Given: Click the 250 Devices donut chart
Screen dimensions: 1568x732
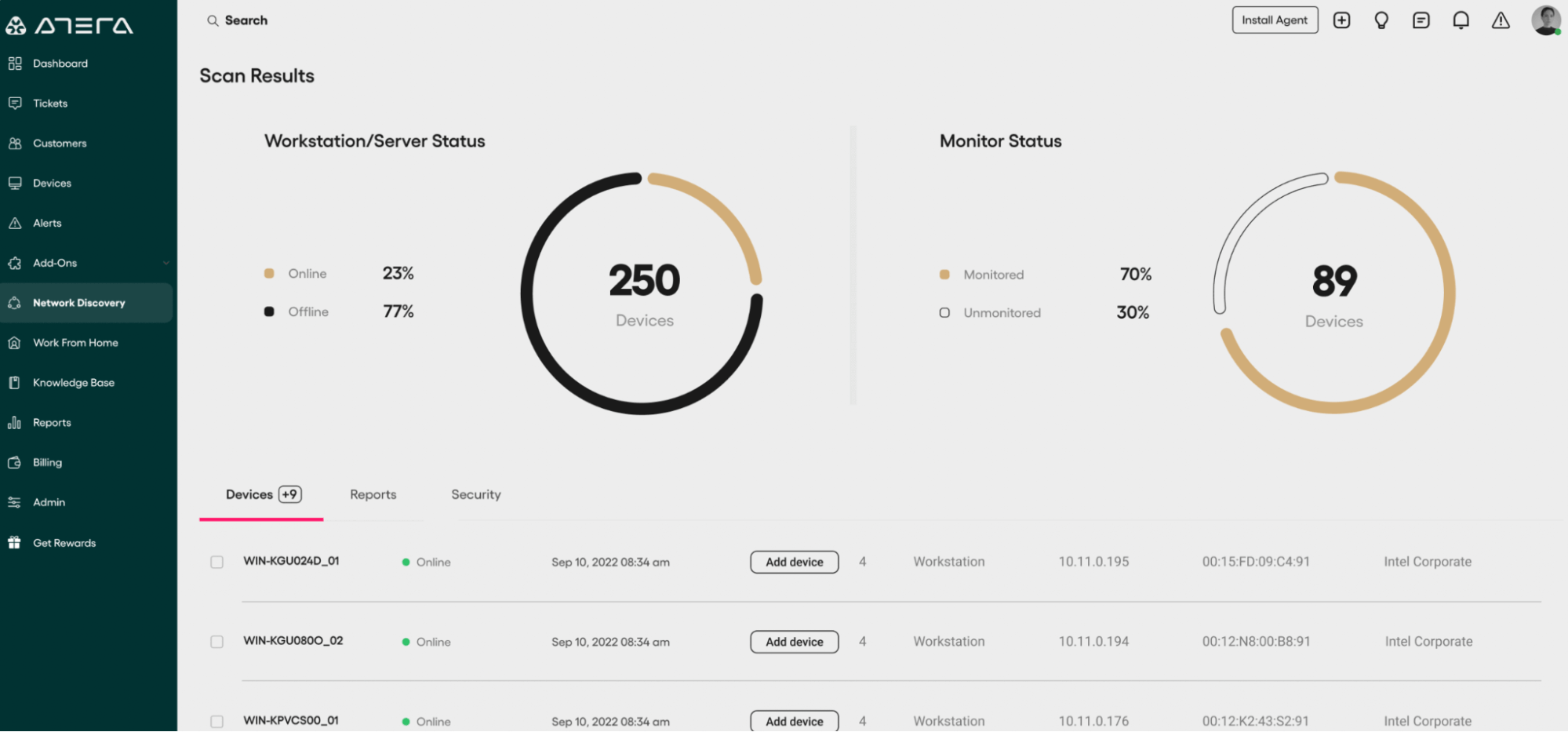Looking at the screenshot, I should coord(642,293).
